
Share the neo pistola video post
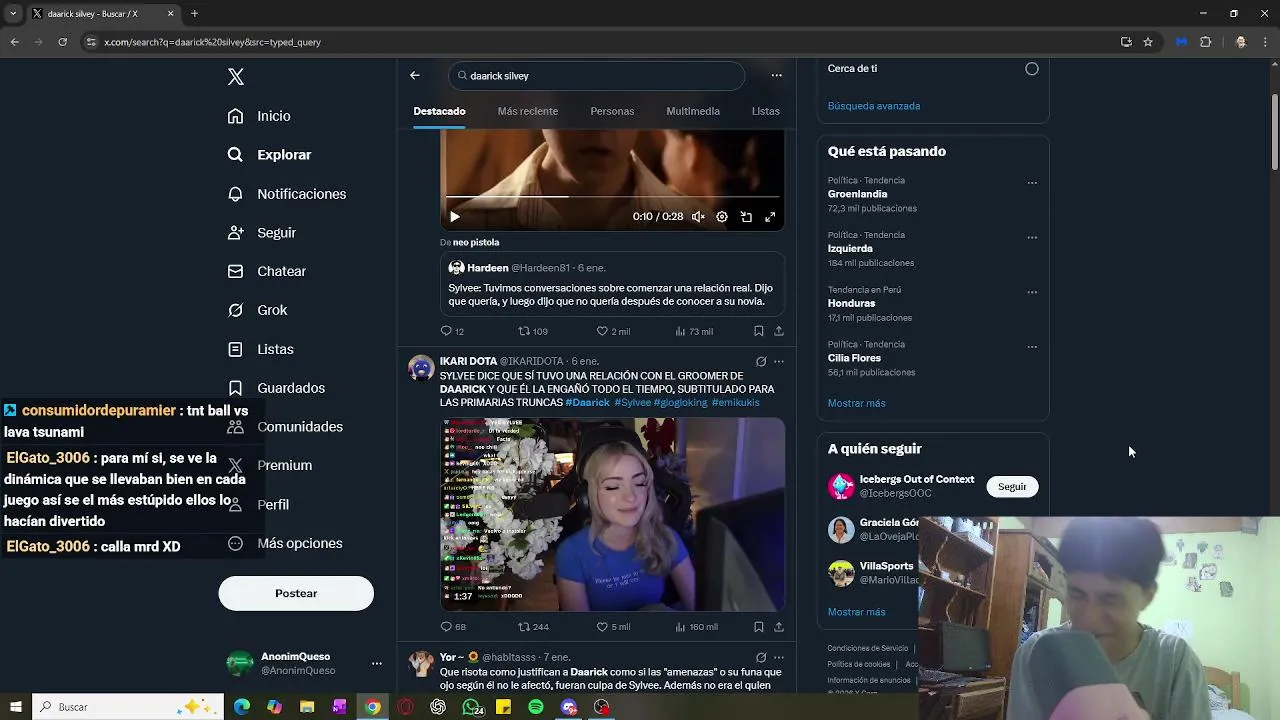pyautogui.click(x=779, y=331)
